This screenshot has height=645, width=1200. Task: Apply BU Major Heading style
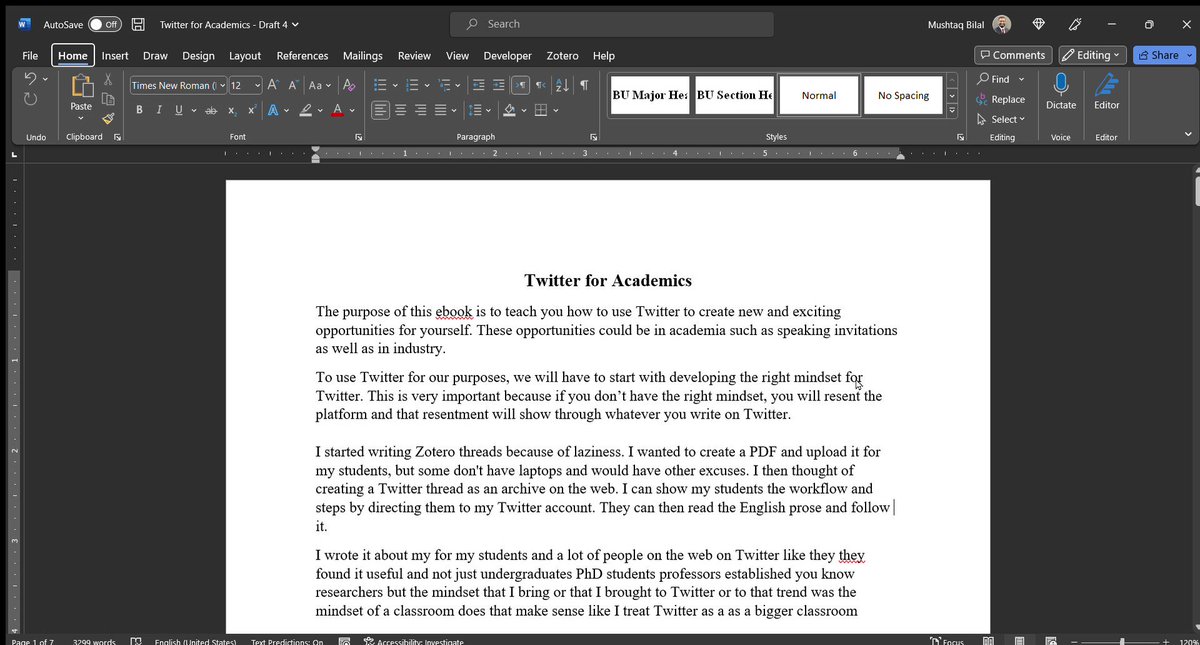[x=649, y=95]
